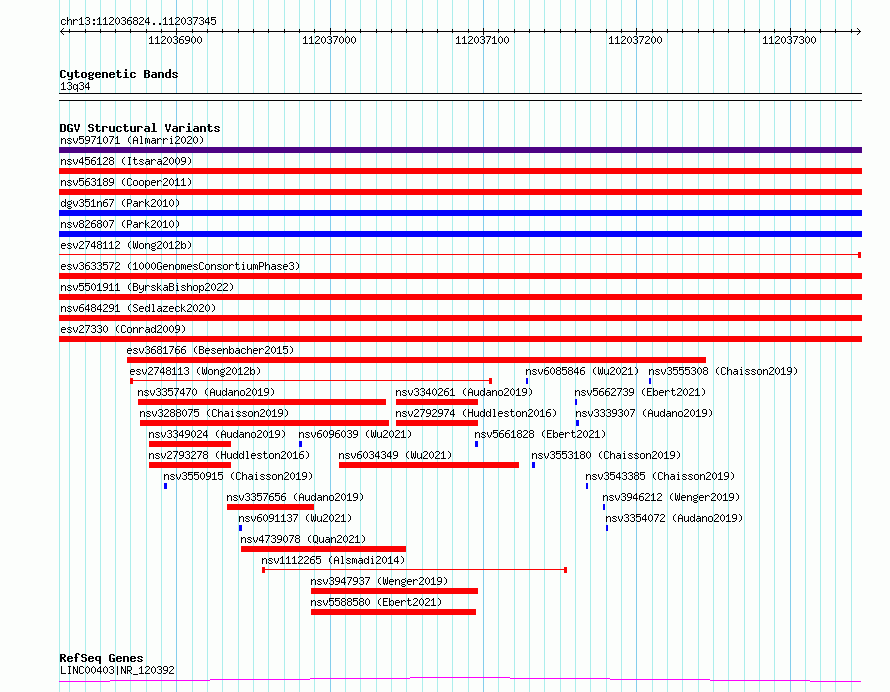Click the red nsv6034349 variant bar

(x=429, y=465)
